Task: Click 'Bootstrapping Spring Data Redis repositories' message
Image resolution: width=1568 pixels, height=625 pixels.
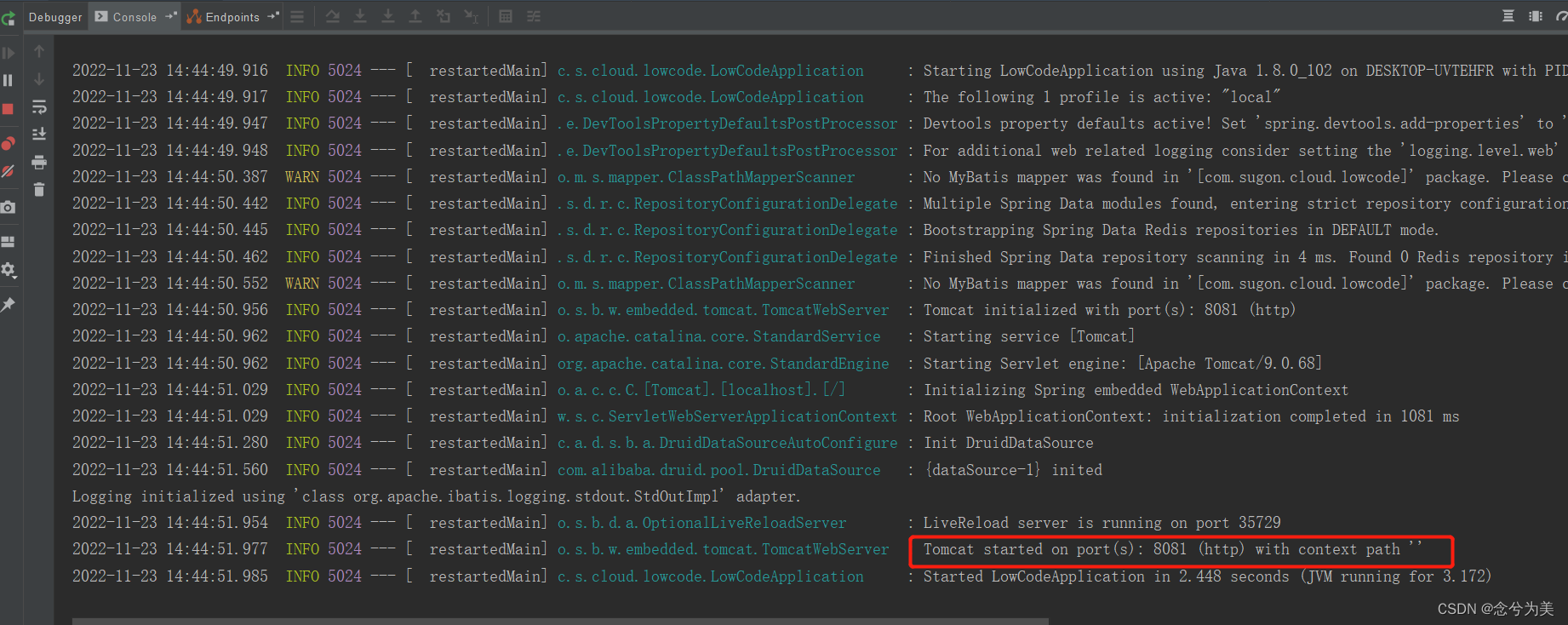Action: pos(1182,230)
